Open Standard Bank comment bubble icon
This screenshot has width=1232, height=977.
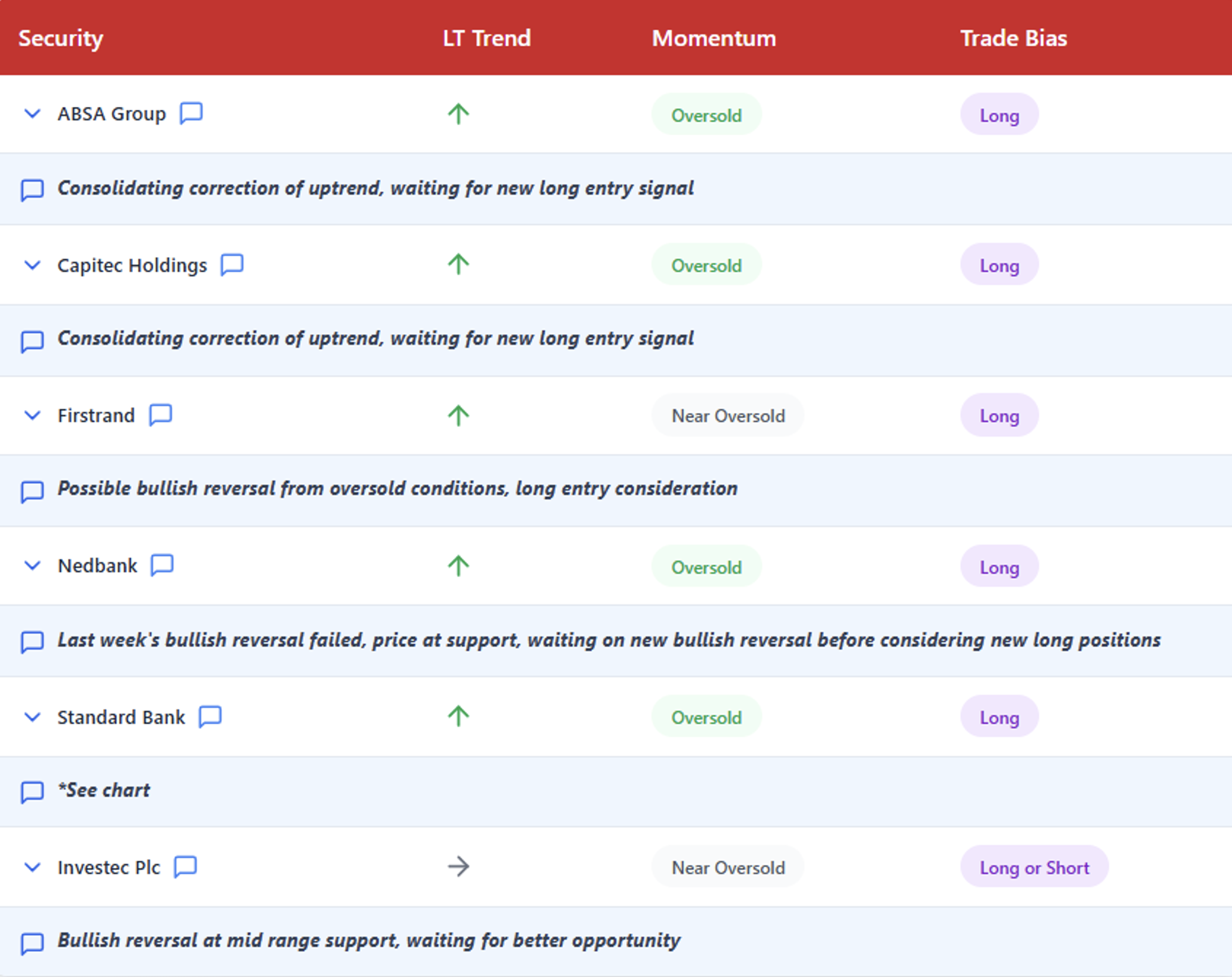pyautogui.click(x=210, y=716)
